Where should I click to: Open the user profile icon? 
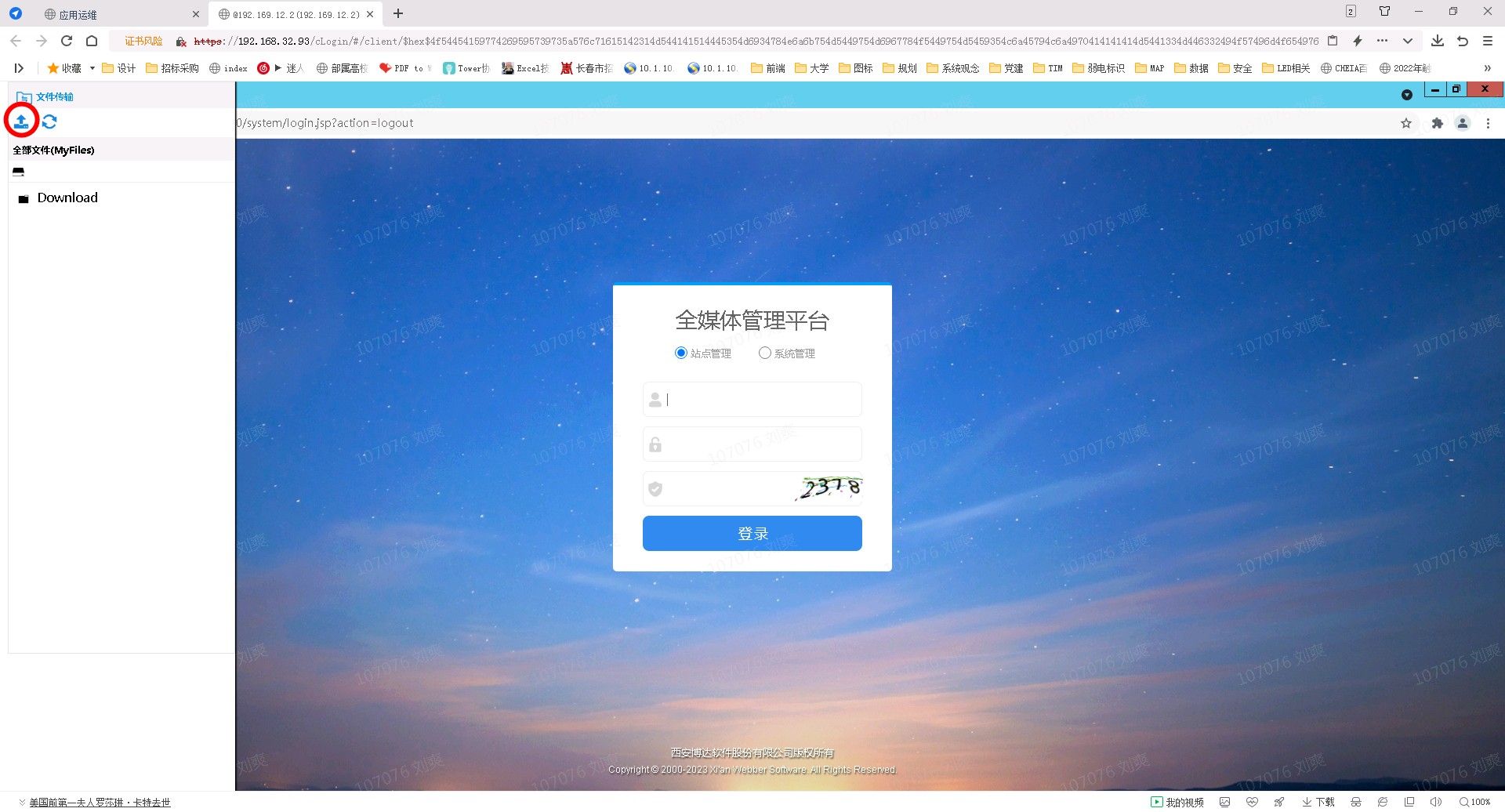1462,123
